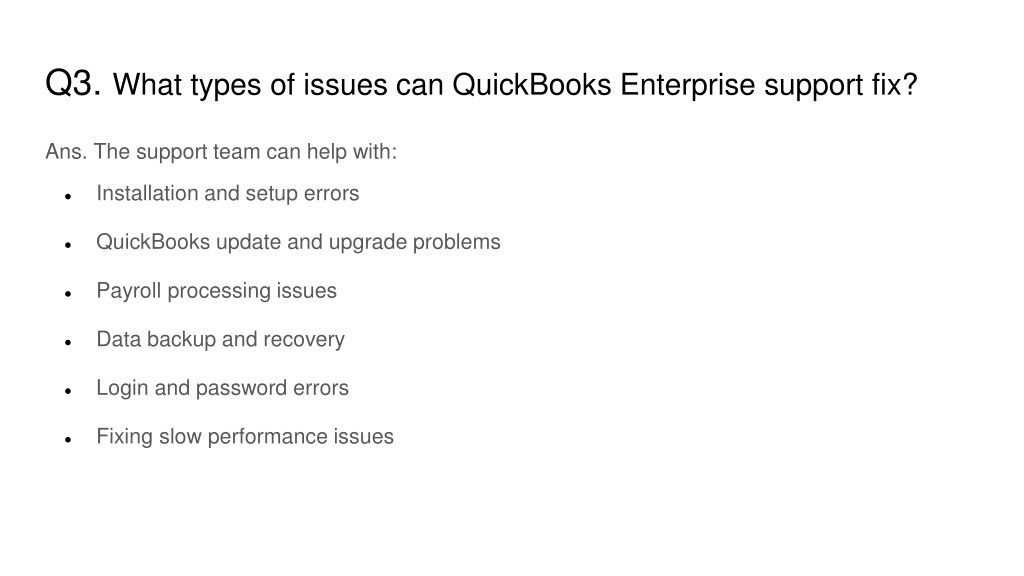
Task: Click the word "What" in the heading
Action: pyautogui.click(x=148, y=85)
